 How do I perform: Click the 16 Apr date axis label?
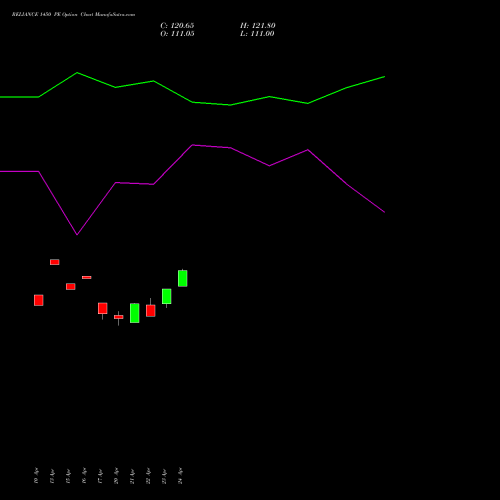[x=84, y=476]
